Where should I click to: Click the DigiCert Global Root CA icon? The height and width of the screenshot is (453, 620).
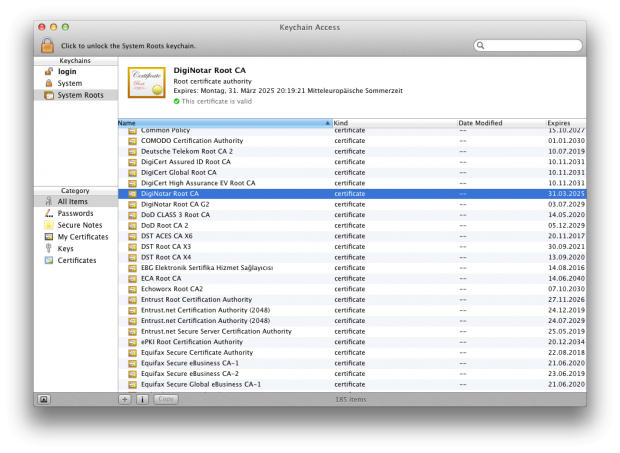pos(132,173)
